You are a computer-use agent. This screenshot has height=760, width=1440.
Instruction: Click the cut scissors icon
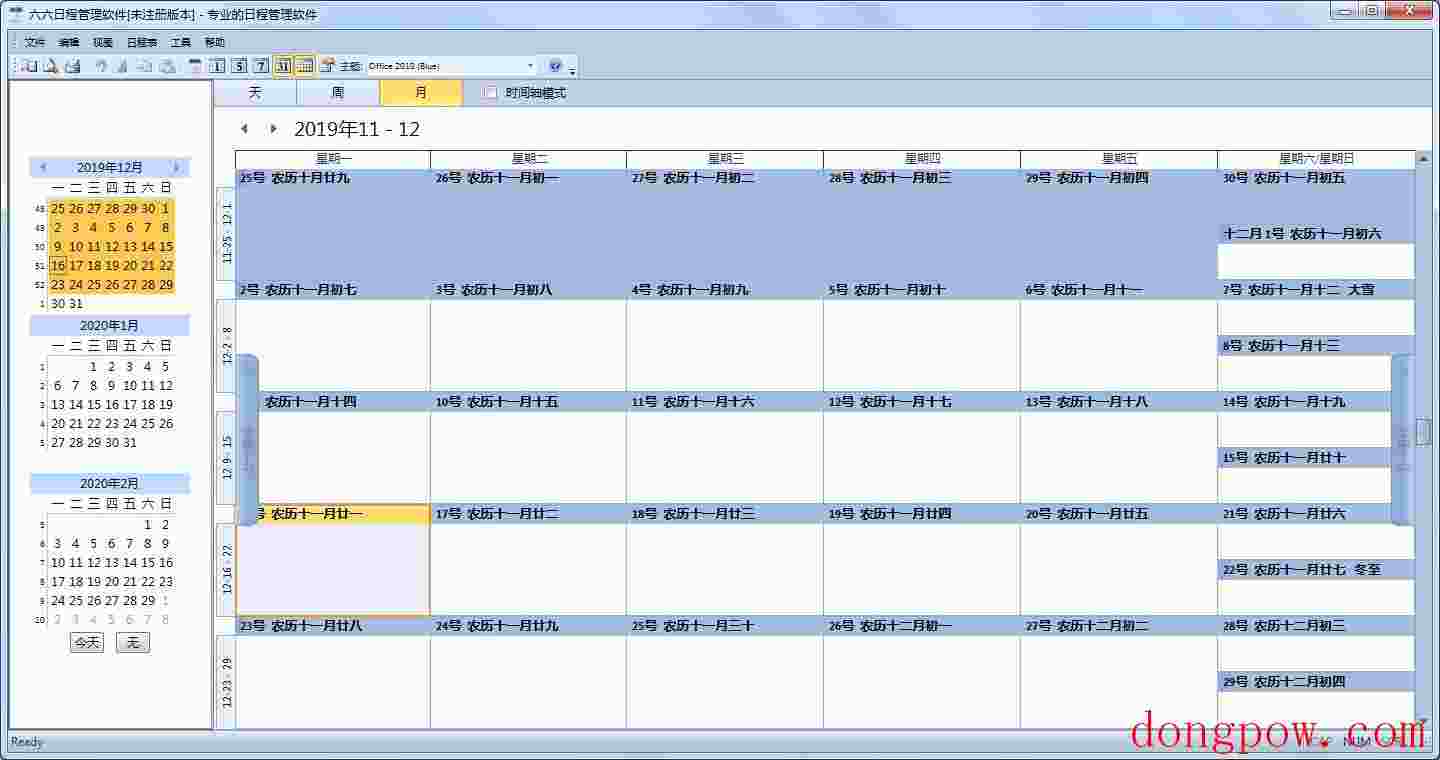tap(122, 66)
